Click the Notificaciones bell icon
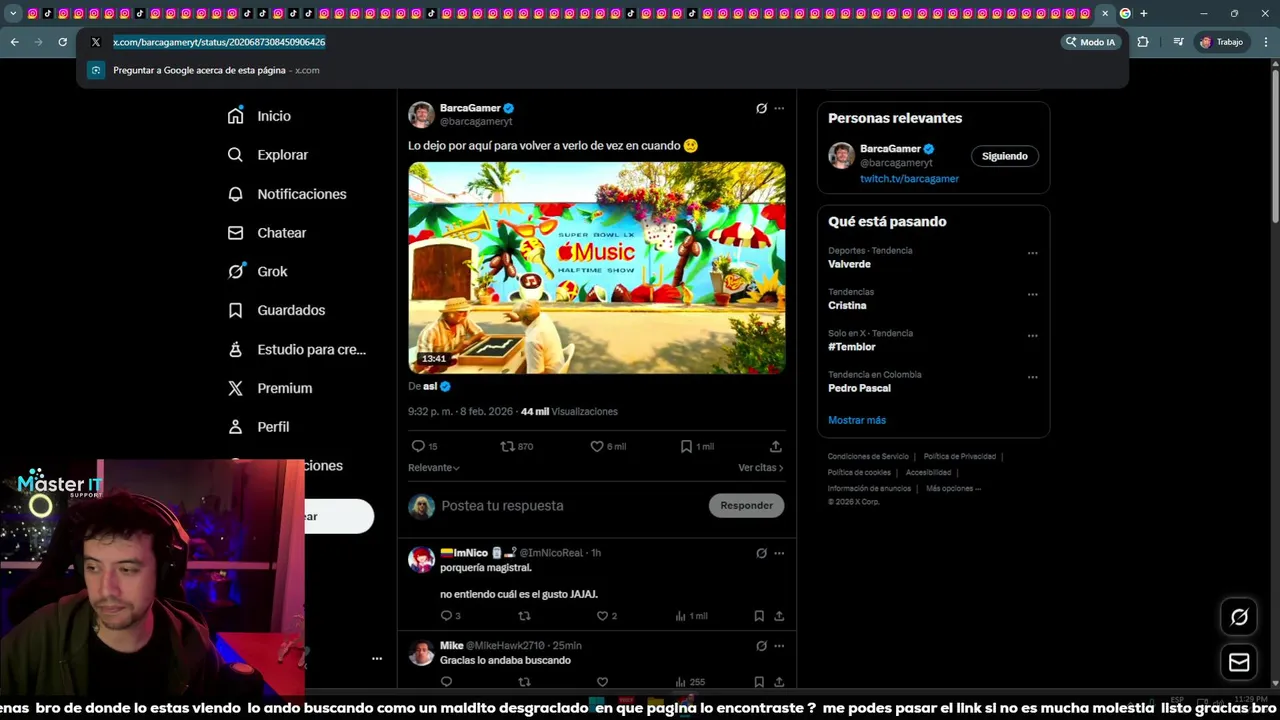 (x=235, y=194)
